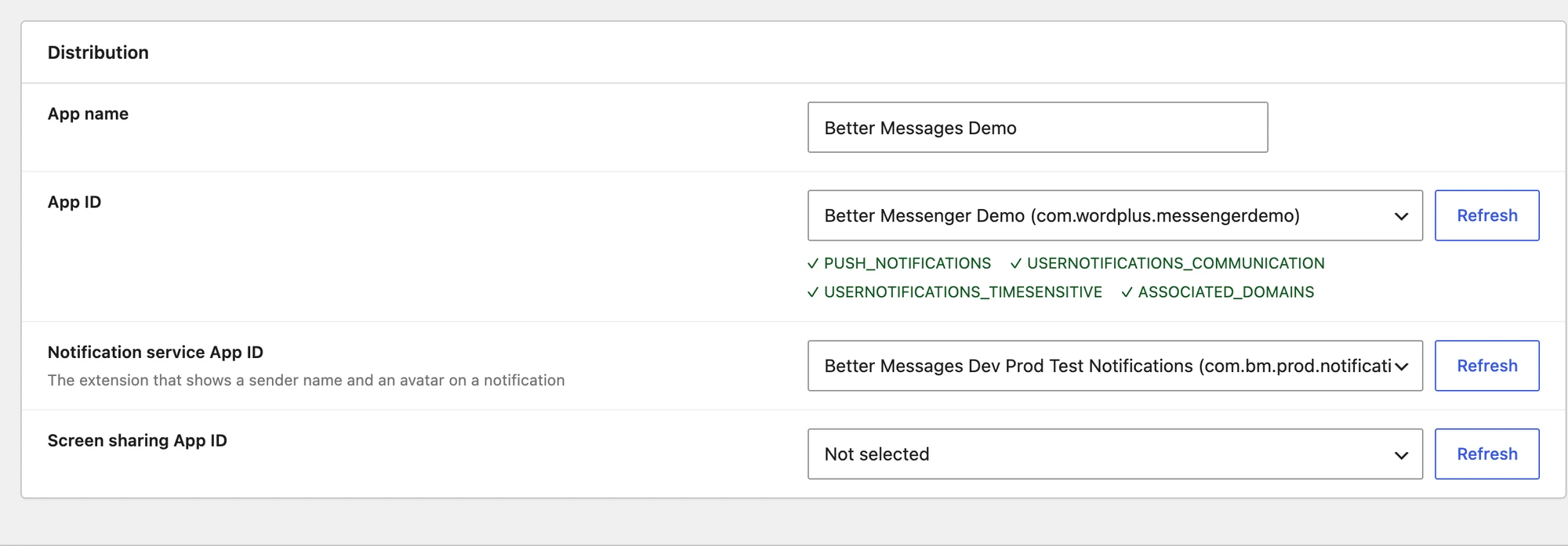The width and height of the screenshot is (1568, 546).
Task: Click the Screen sharing App ID label
Action: 137,440
